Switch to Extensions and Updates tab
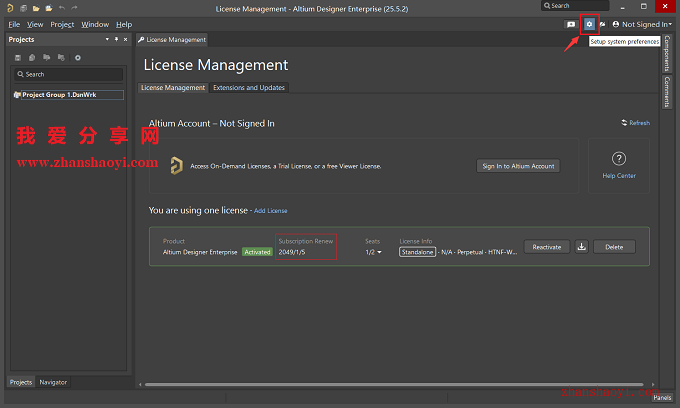The width and height of the screenshot is (680, 408). 249,88
